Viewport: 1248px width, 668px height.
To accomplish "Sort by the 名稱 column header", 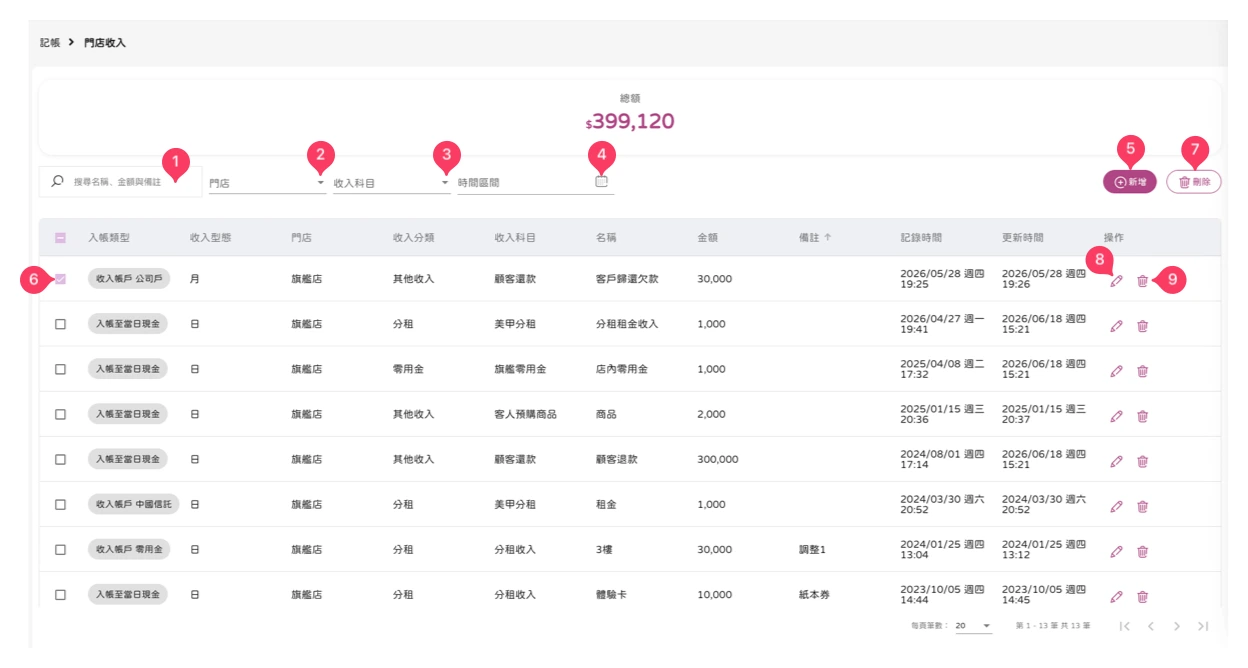I will pyautogui.click(x=606, y=238).
